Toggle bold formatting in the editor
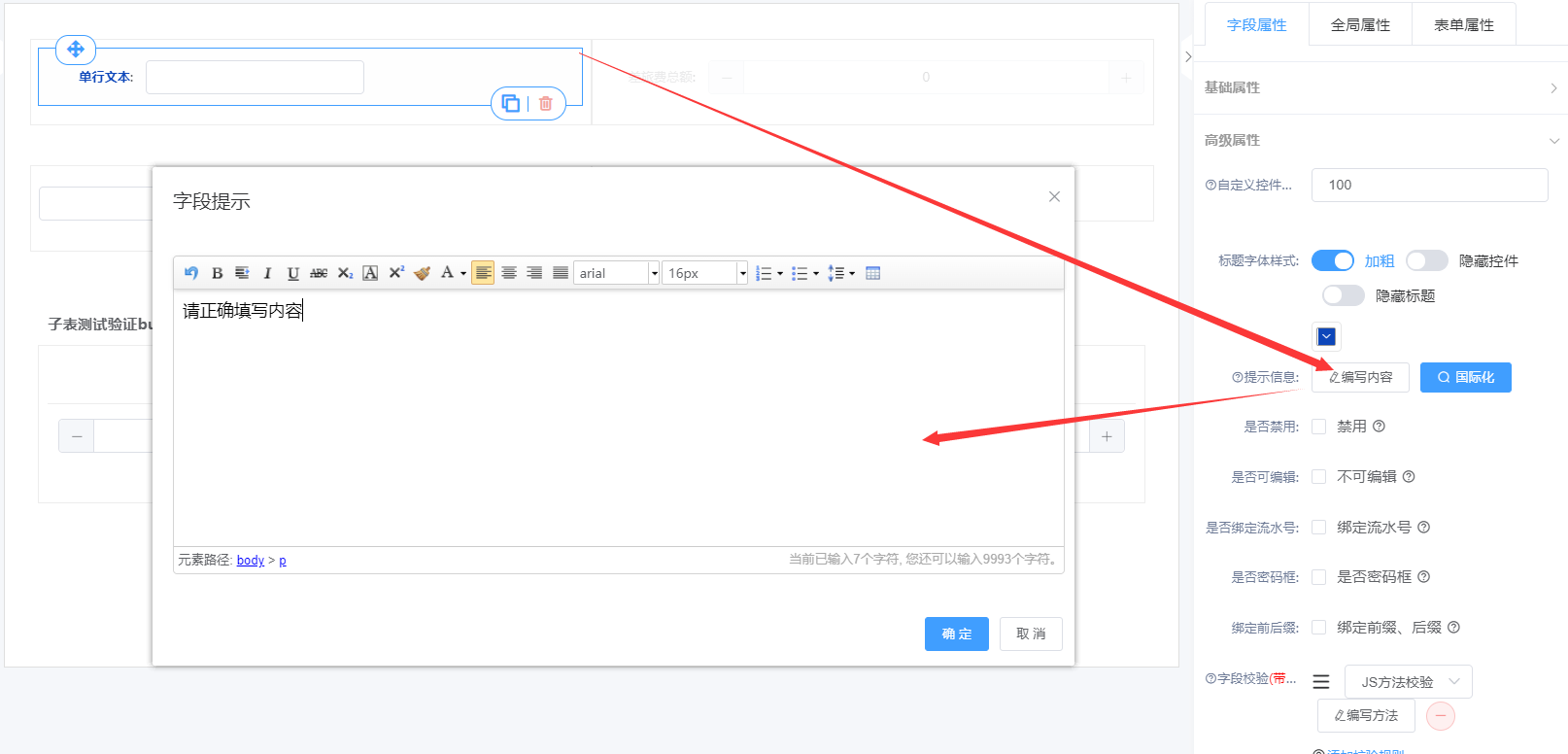The image size is (1568, 754). point(217,273)
